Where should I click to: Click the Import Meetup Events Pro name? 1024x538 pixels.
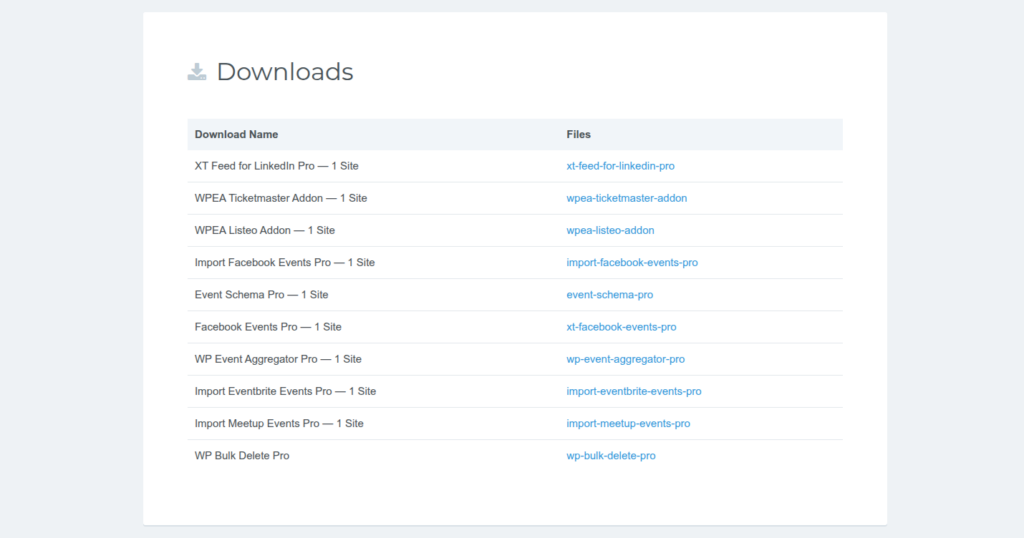pyautogui.click(x=279, y=423)
